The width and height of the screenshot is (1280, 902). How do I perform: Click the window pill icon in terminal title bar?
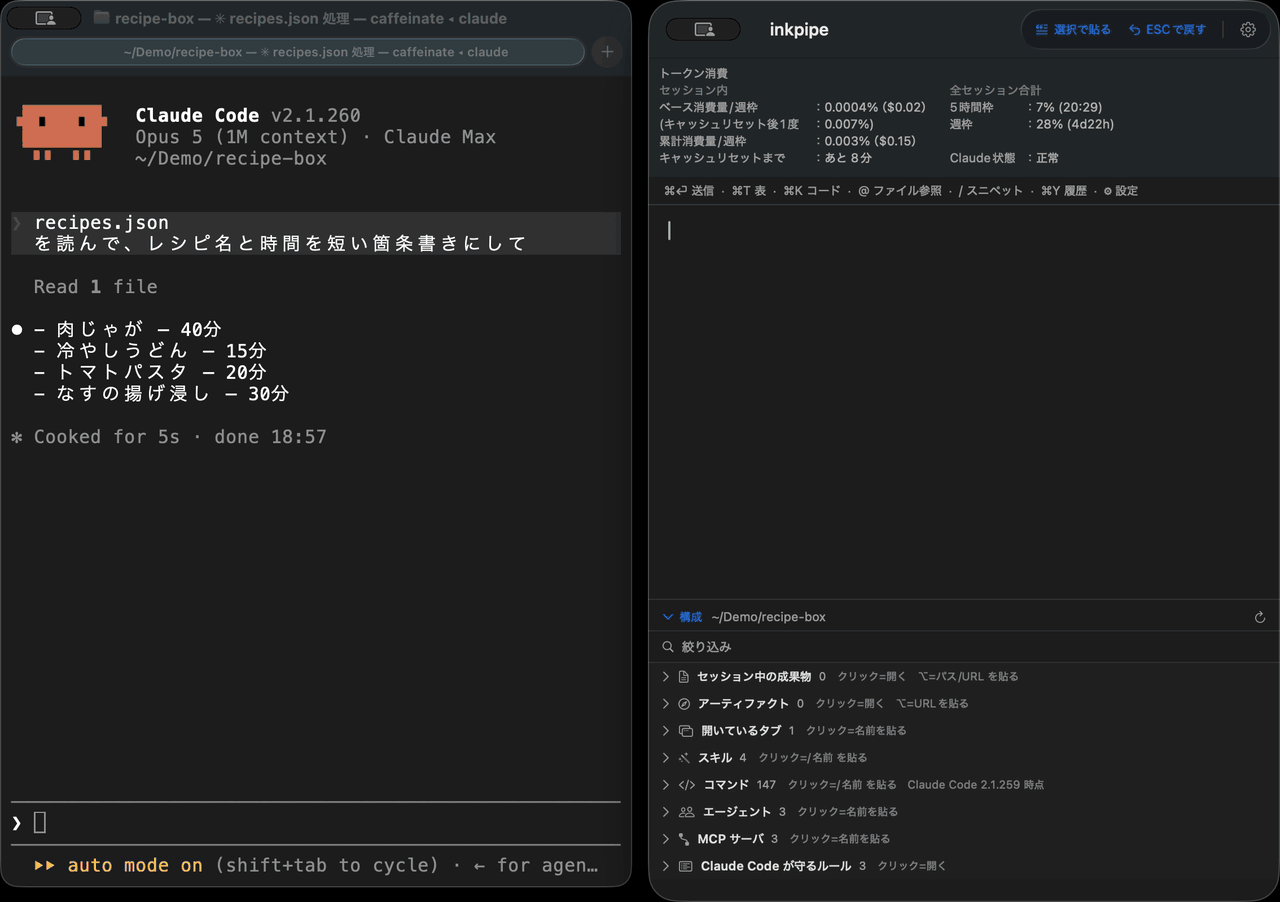44,18
